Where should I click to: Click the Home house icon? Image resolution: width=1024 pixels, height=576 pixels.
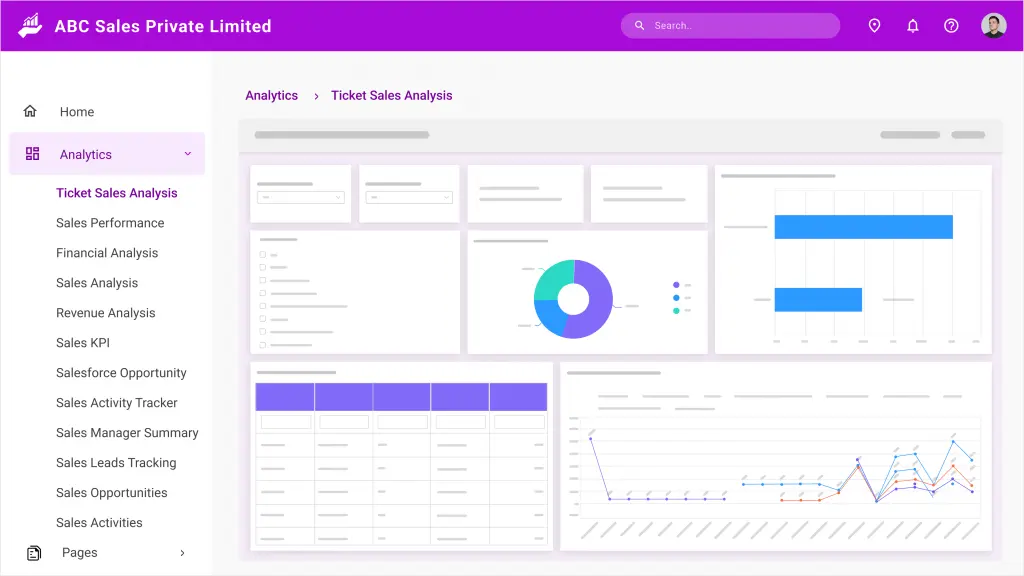(x=30, y=111)
